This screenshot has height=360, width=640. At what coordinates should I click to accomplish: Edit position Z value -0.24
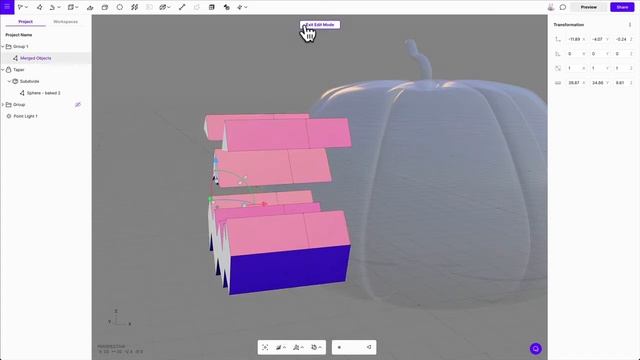623,39
